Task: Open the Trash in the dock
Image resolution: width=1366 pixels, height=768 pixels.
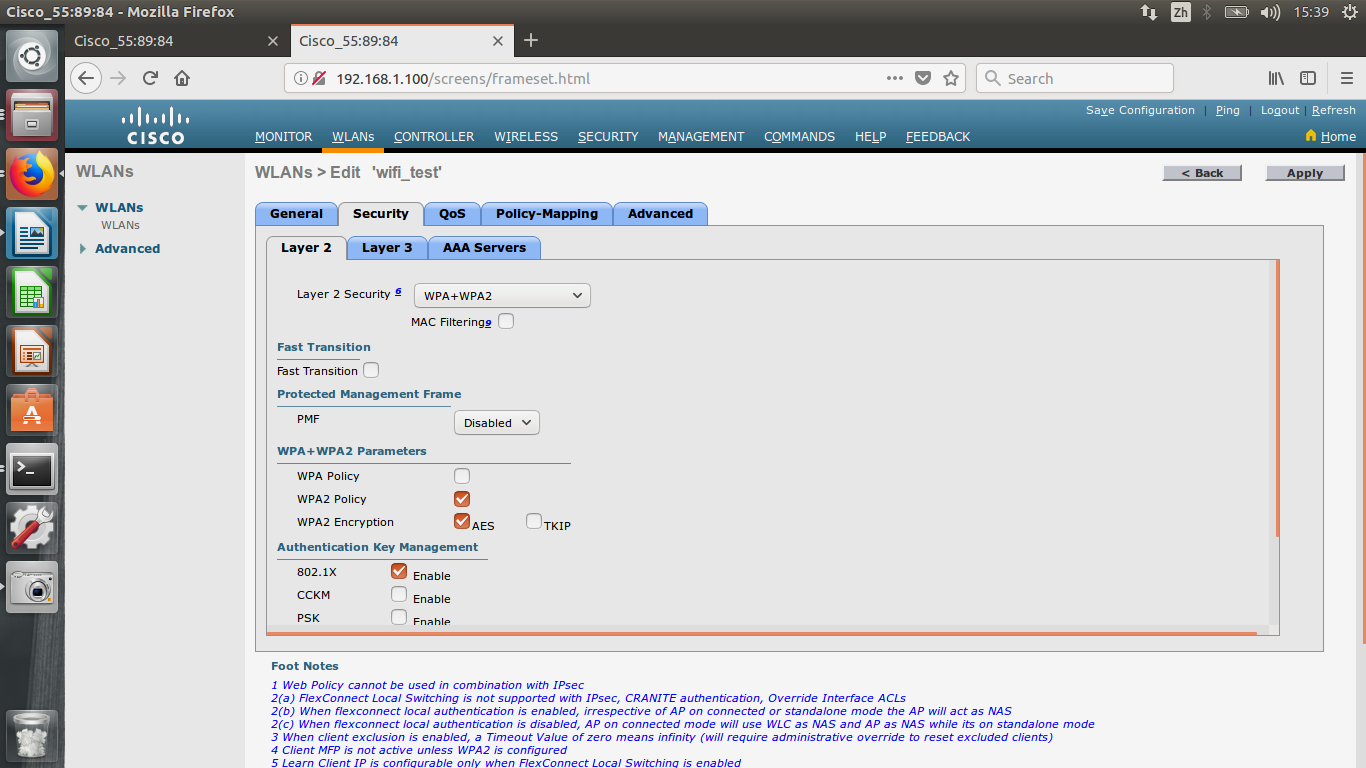Action: 32,737
